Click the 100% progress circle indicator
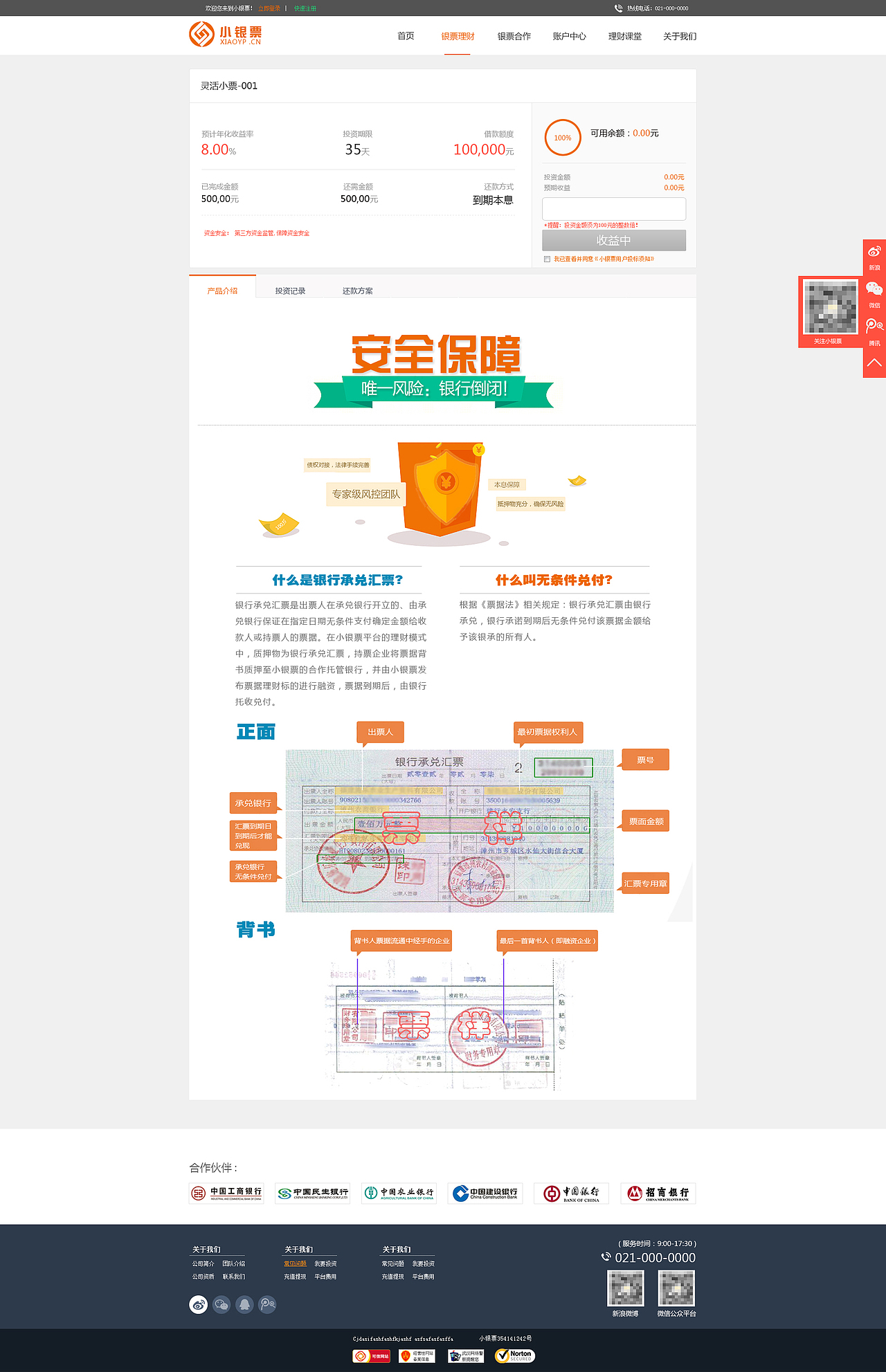This screenshot has width=886, height=1372. click(563, 138)
